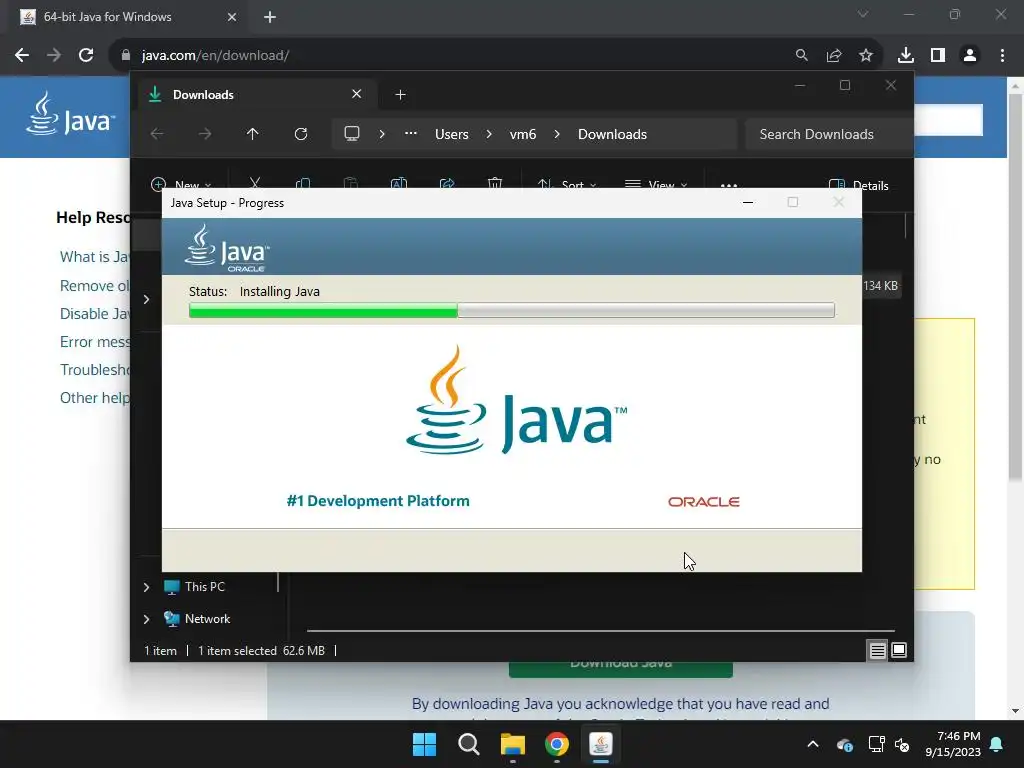
Task: Open the 'Other help' link
Action: pos(94,398)
